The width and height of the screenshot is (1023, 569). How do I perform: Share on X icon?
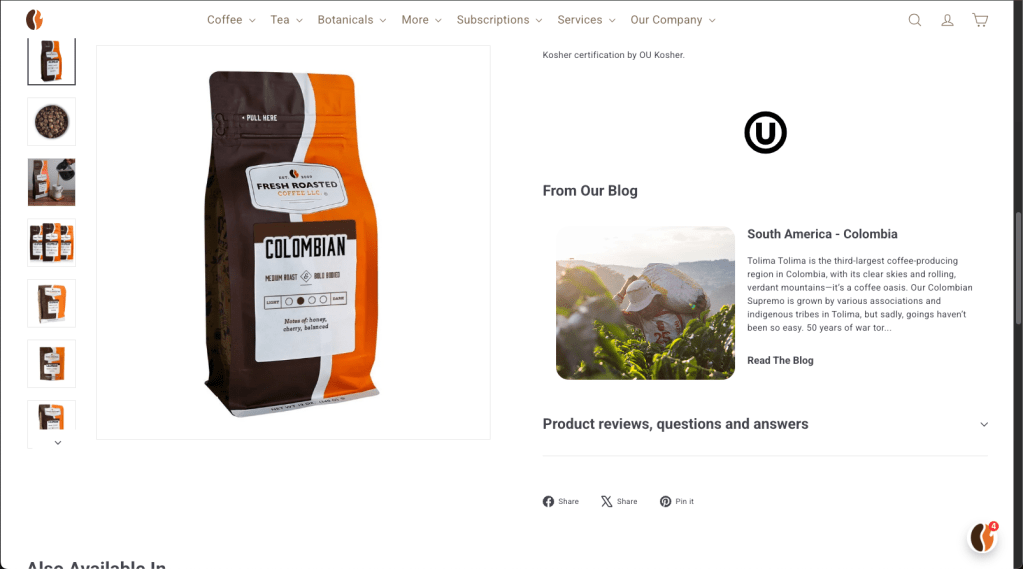(x=607, y=501)
